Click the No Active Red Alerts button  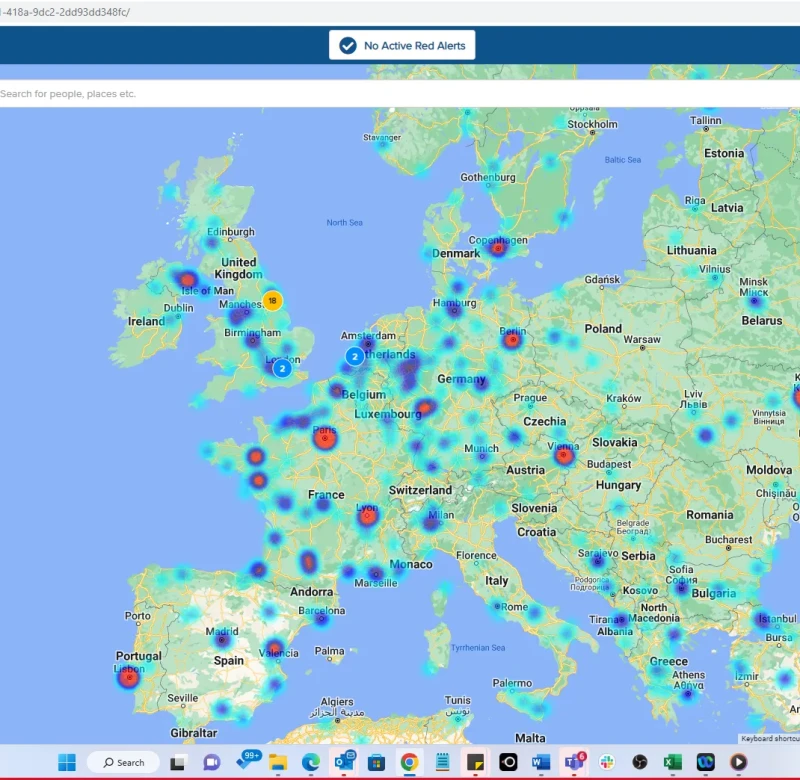coord(402,45)
